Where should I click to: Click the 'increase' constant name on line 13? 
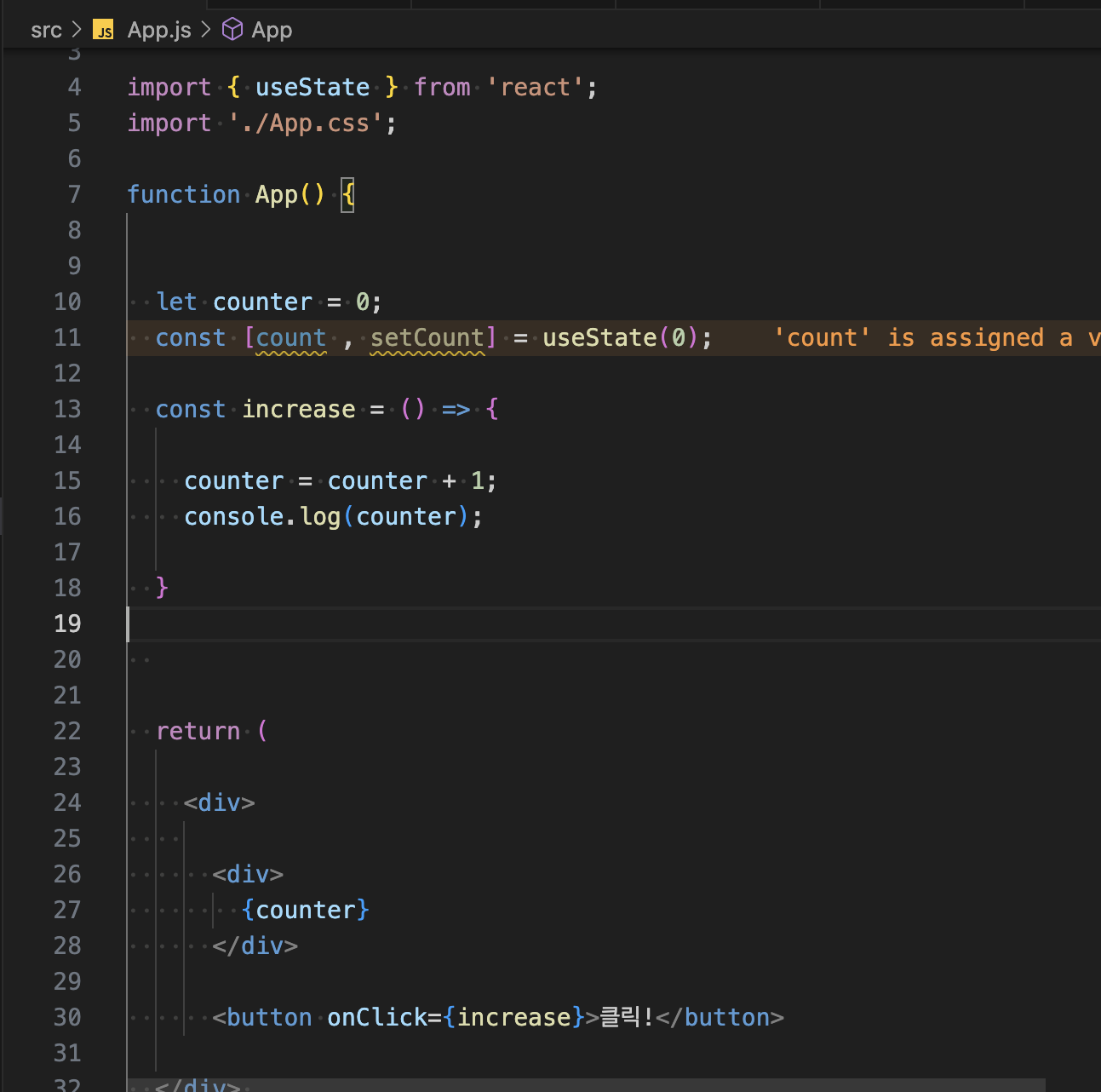coord(298,409)
